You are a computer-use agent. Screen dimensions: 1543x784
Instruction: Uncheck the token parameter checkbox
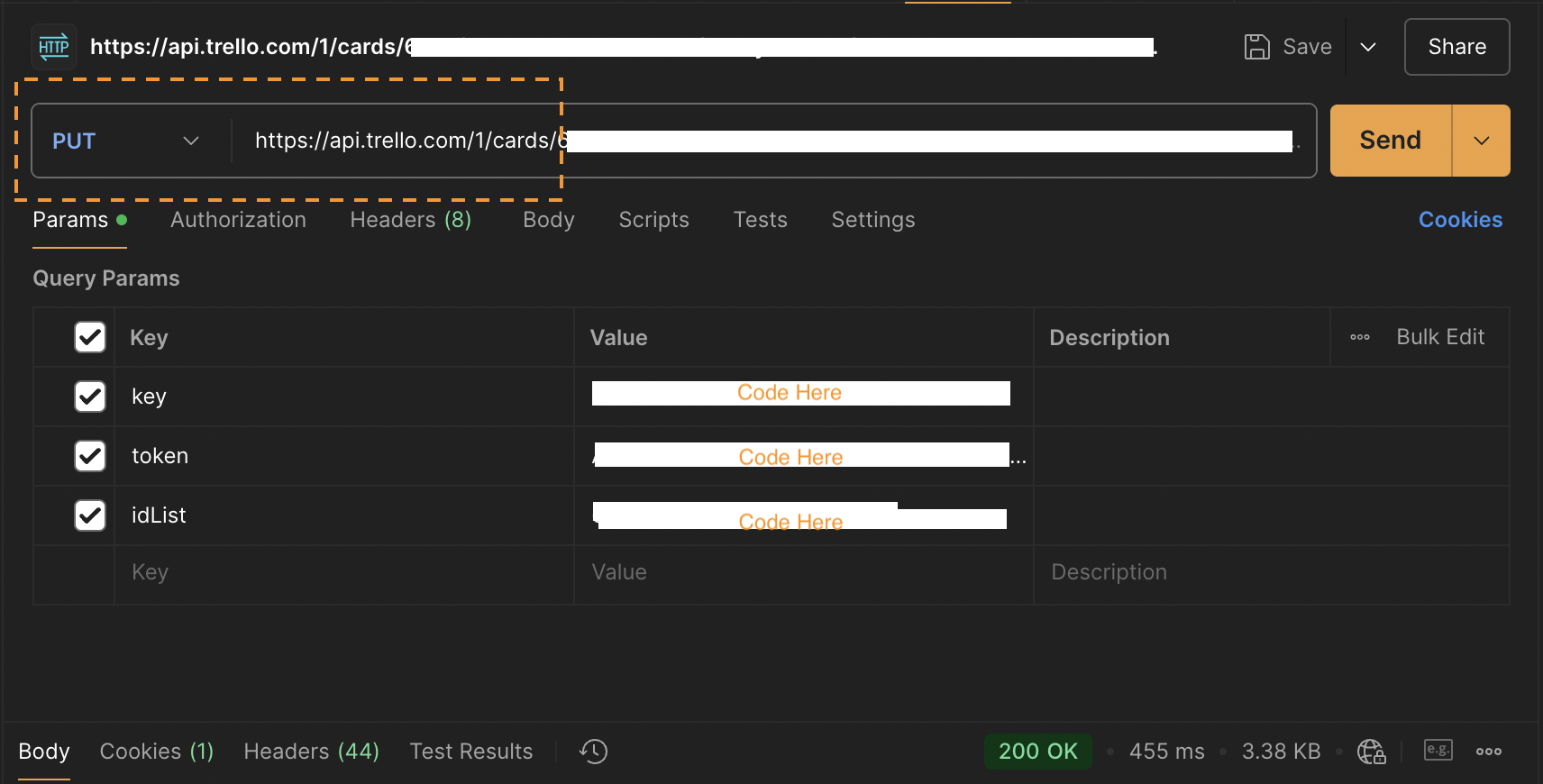(90, 456)
